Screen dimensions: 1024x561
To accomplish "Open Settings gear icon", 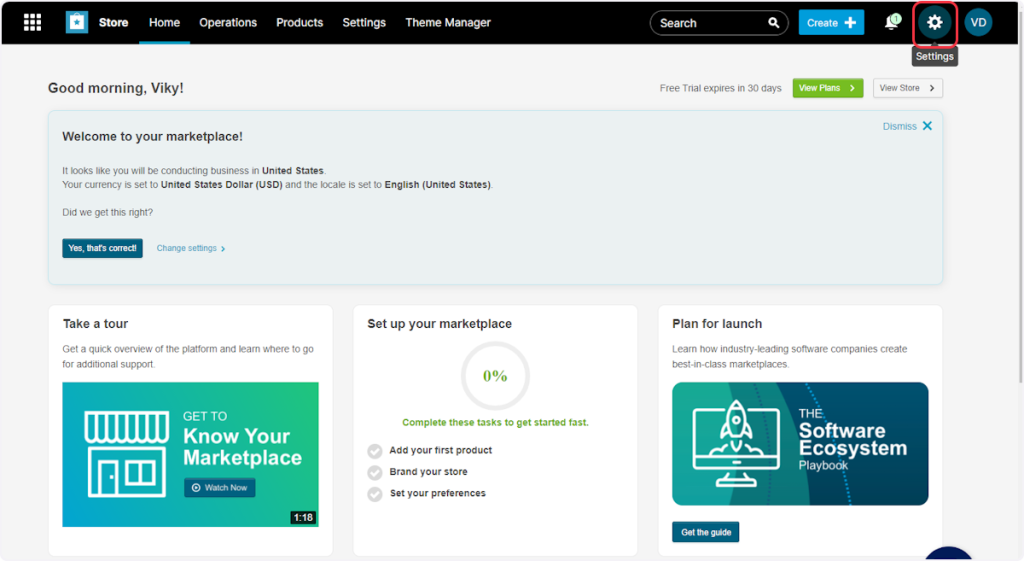I will 935,22.
